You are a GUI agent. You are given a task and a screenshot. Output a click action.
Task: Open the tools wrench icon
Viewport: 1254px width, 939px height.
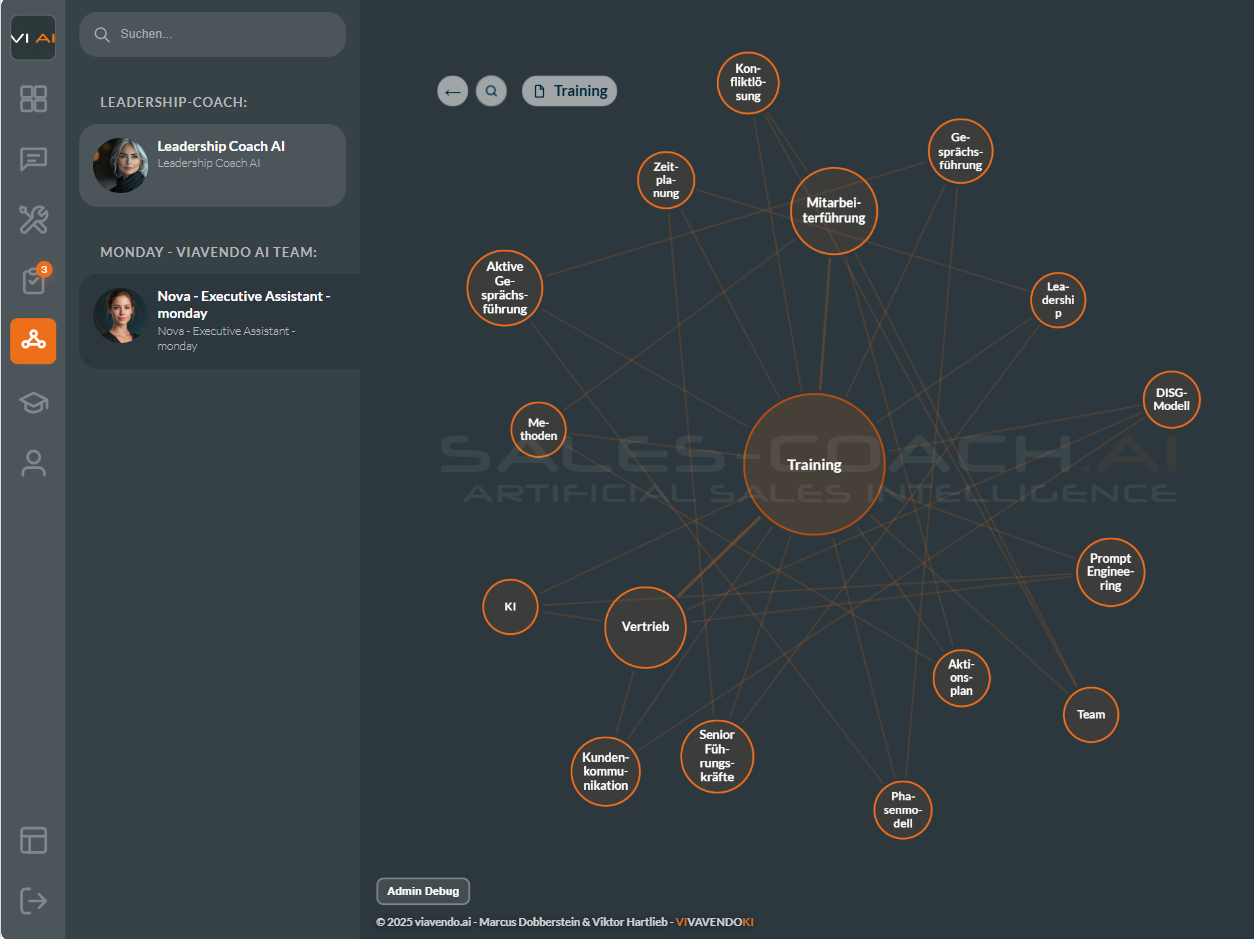[33, 219]
